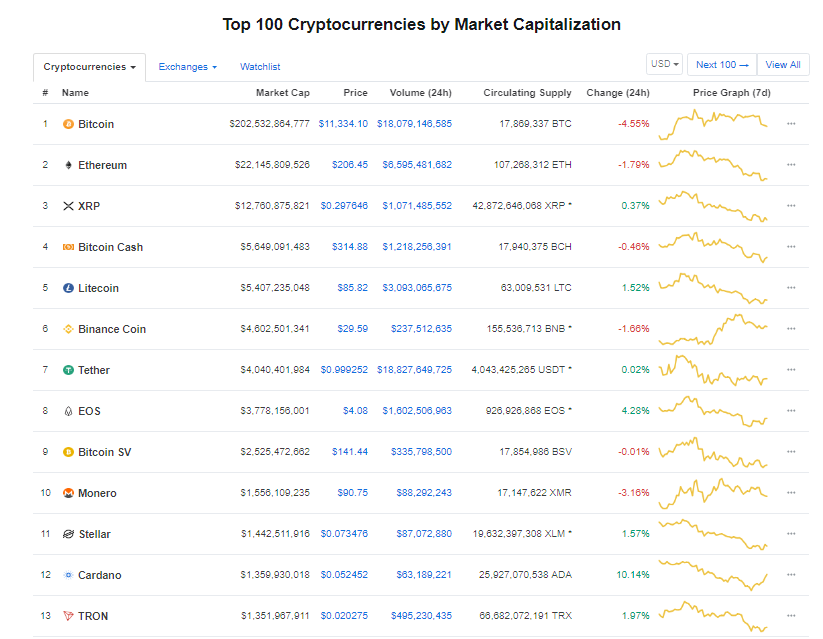Click the Binance Coin logo icon
The height and width of the screenshot is (639, 823).
68,329
